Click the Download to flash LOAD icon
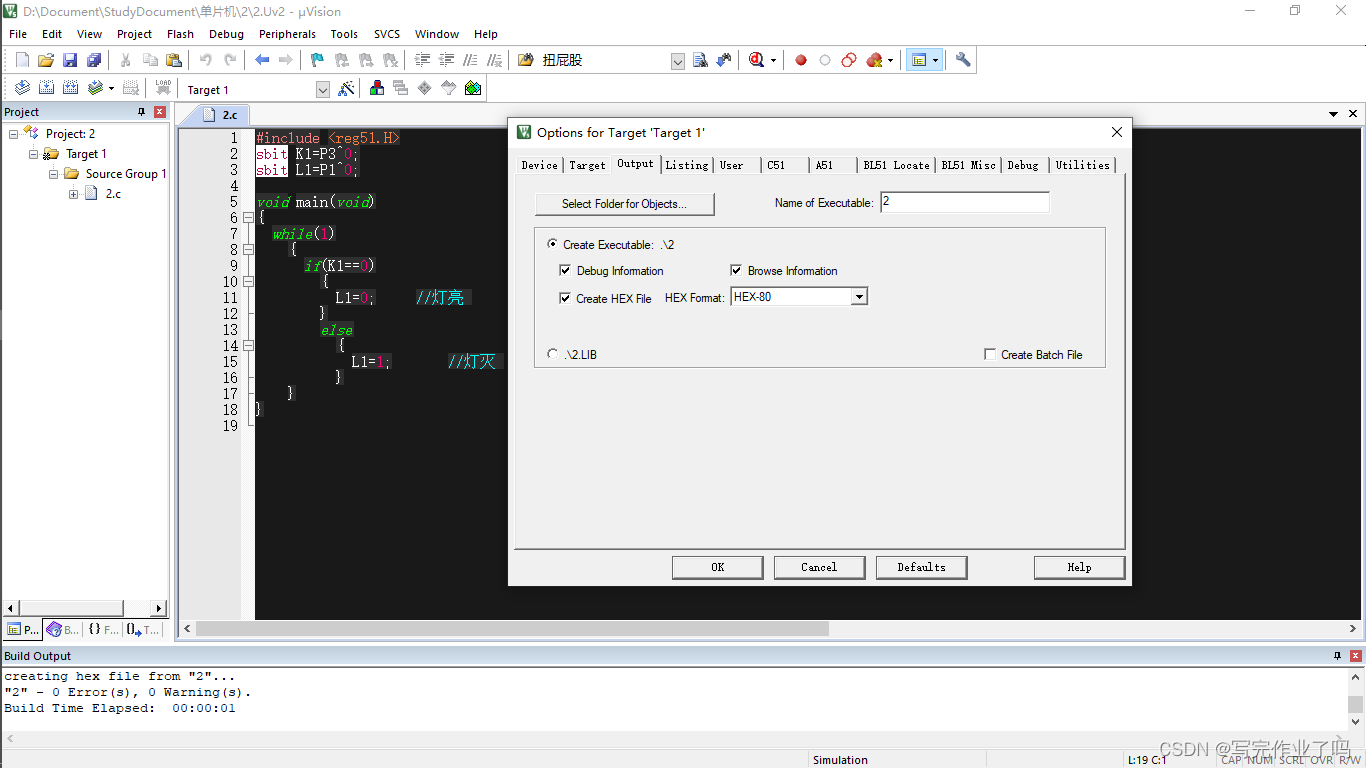 coord(163,88)
